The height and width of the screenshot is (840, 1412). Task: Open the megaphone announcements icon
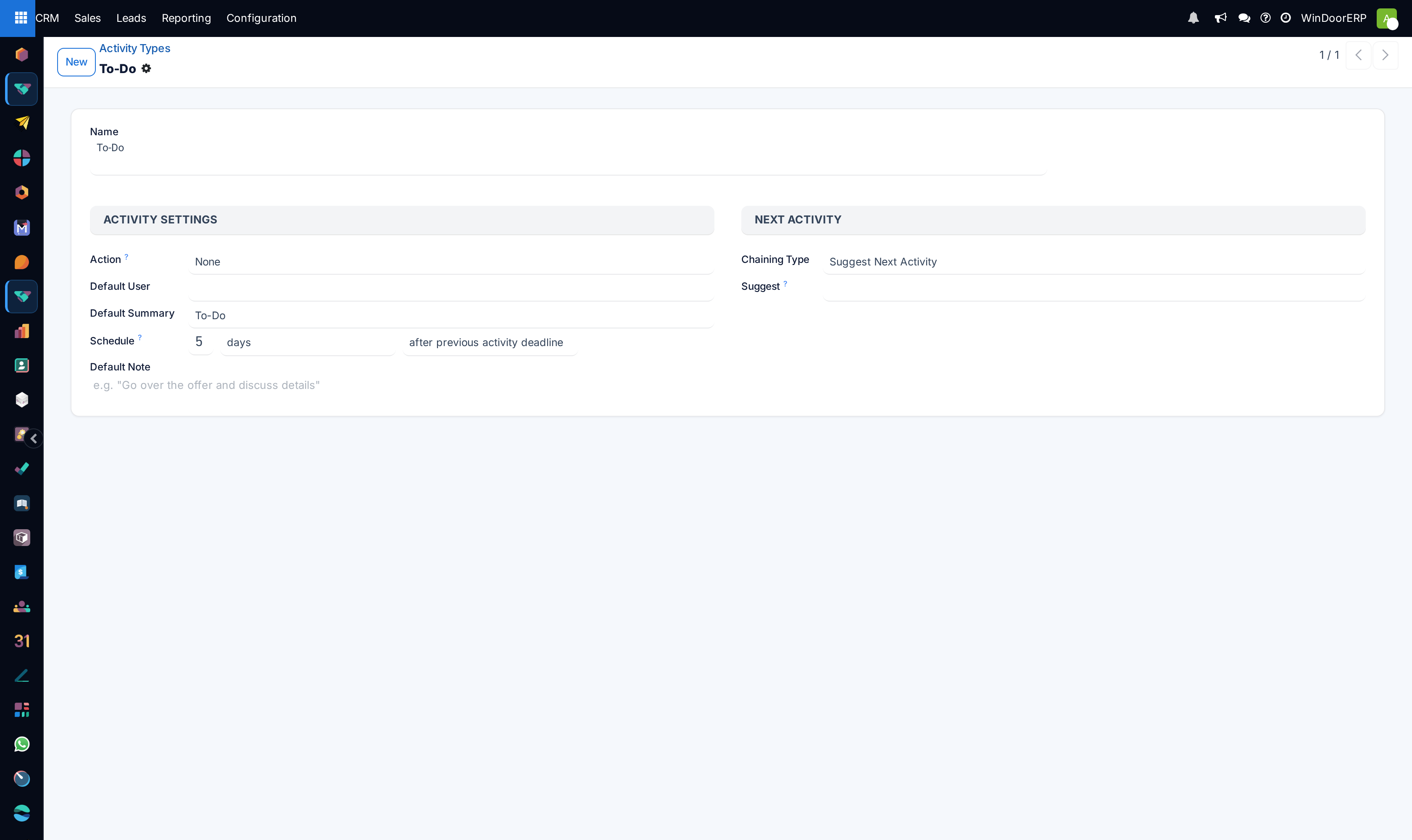(1220, 18)
